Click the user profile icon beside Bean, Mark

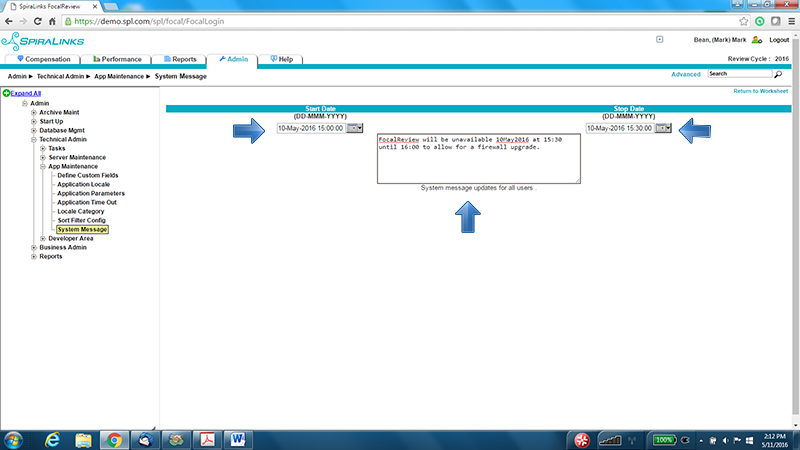756,40
